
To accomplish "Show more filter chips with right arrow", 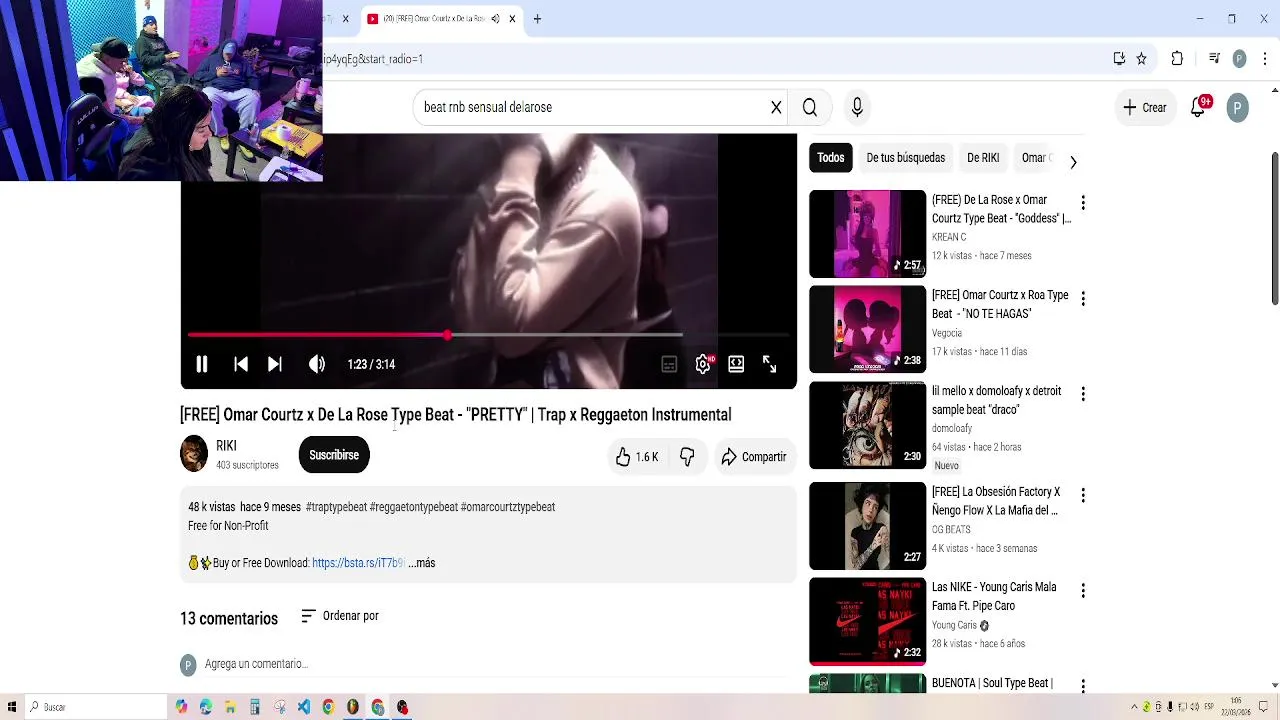I will pyautogui.click(x=1073, y=162).
